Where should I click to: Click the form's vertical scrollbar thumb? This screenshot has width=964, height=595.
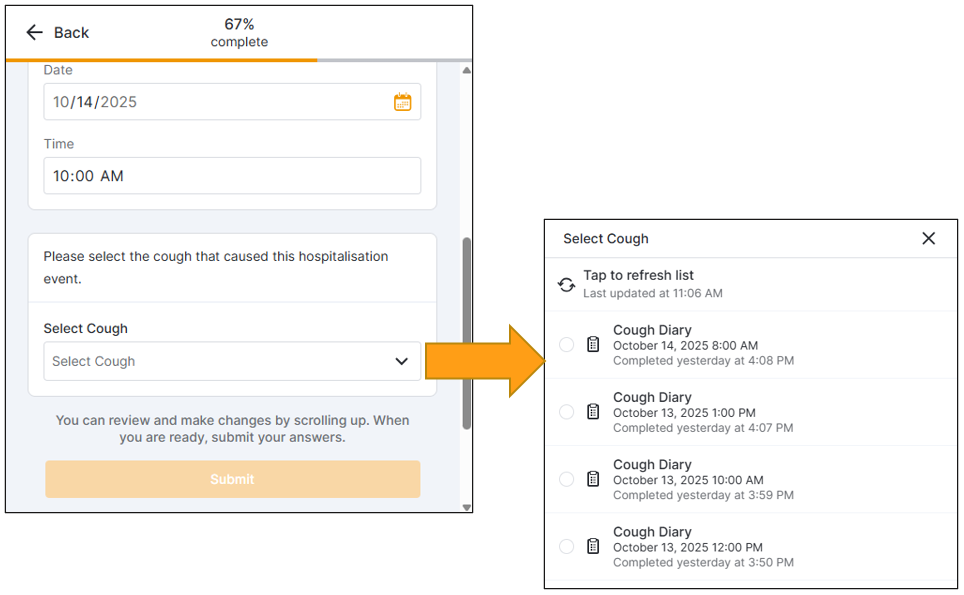[466, 330]
